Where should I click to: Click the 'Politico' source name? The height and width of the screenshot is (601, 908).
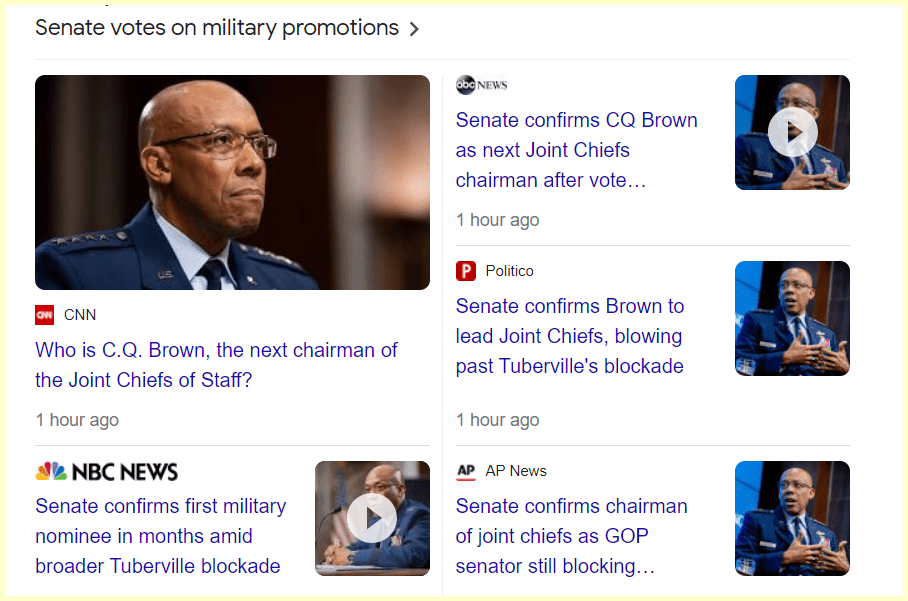(510, 271)
